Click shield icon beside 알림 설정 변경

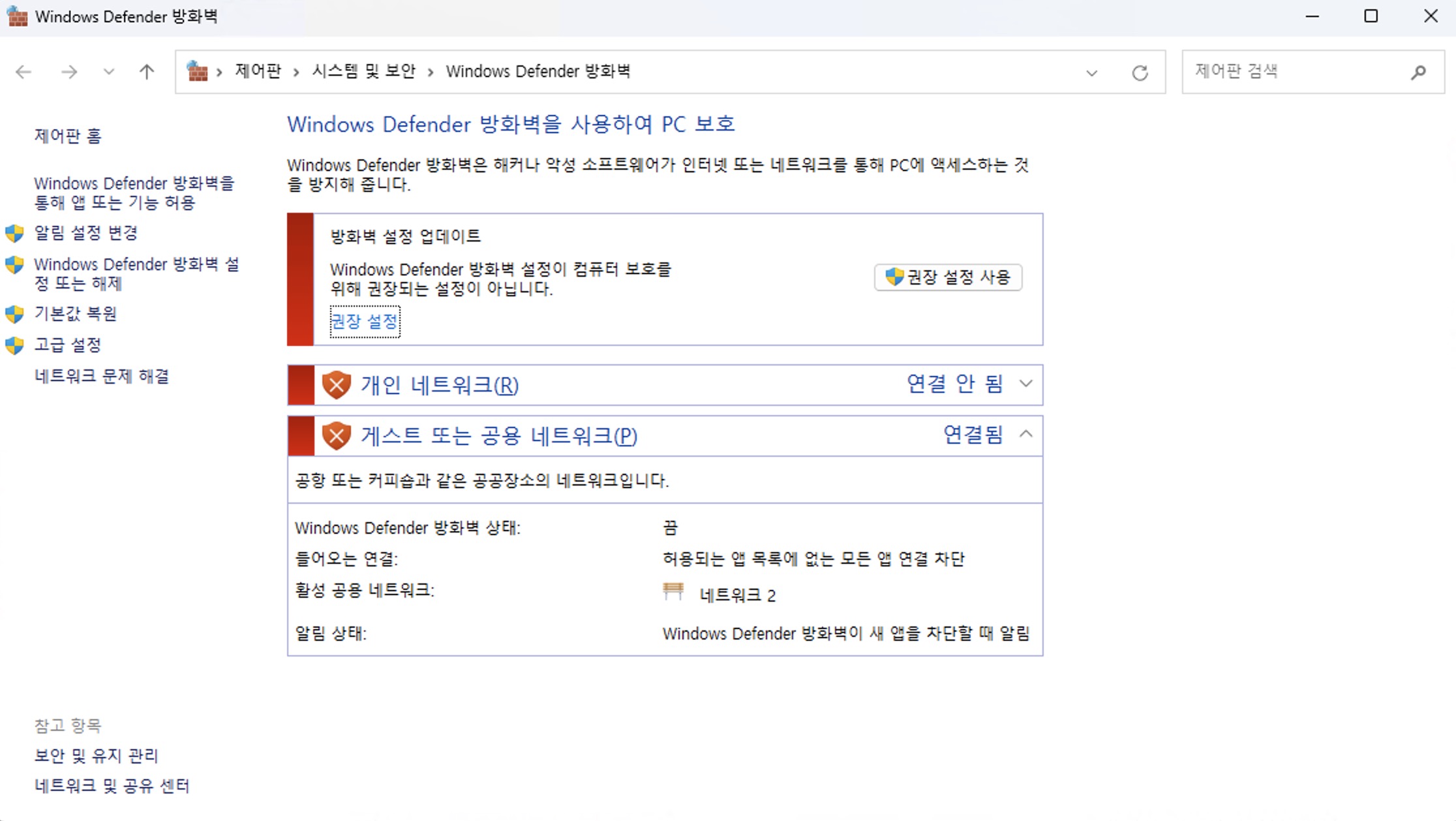[x=14, y=233]
